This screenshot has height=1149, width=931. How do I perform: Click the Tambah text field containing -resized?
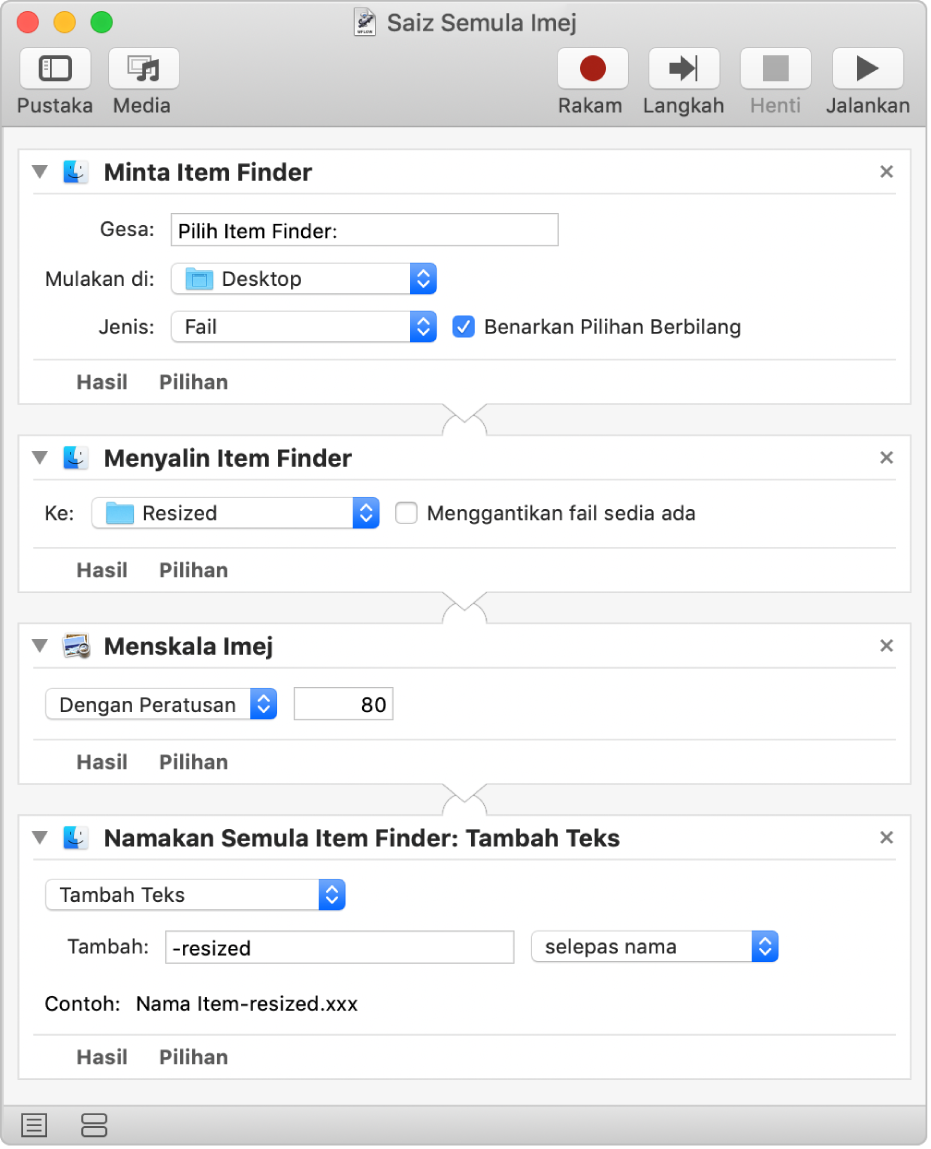click(x=339, y=948)
